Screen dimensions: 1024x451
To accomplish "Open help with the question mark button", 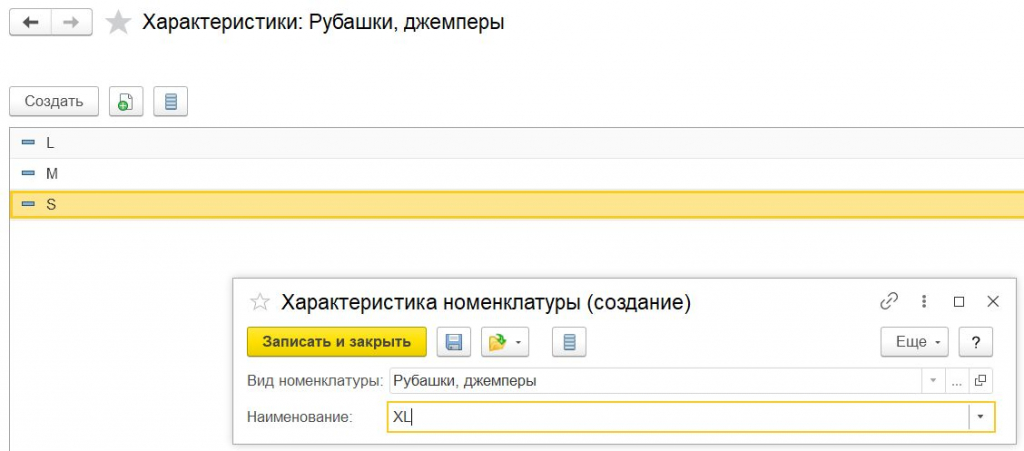I will point(976,342).
